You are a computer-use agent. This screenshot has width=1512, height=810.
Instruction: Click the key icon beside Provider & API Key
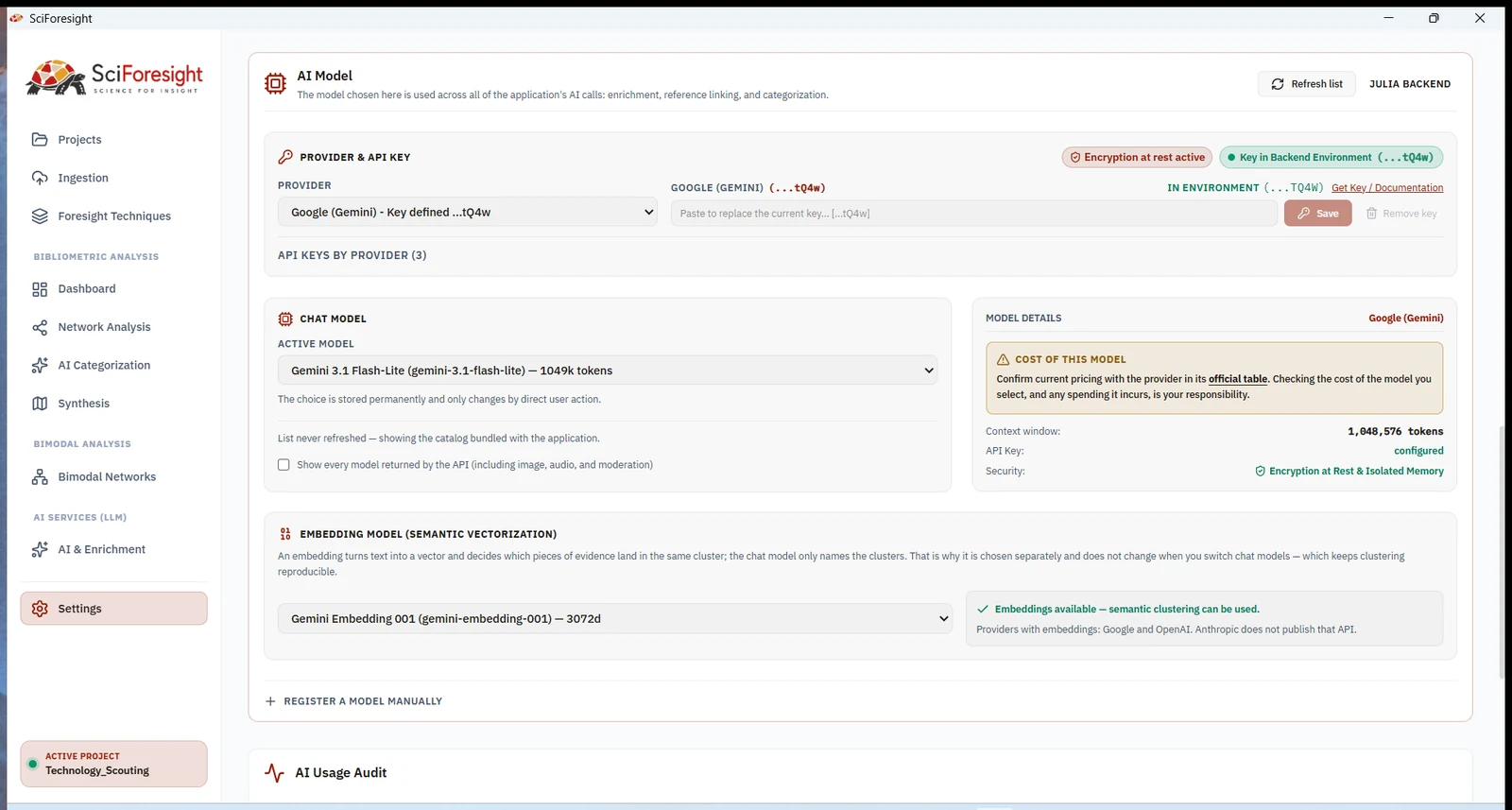[285, 157]
